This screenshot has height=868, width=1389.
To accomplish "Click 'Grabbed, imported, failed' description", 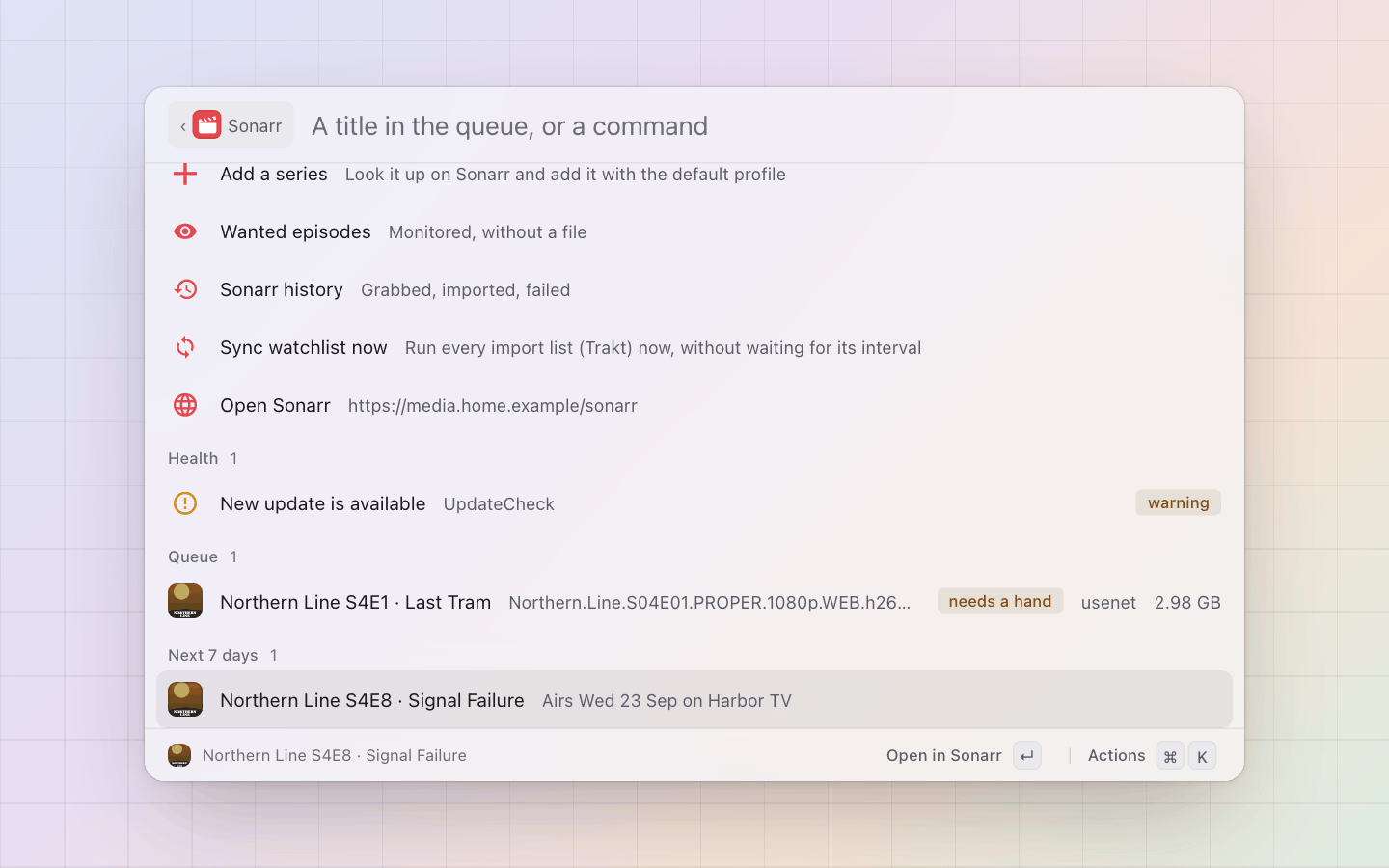I will tap(465, 290).
